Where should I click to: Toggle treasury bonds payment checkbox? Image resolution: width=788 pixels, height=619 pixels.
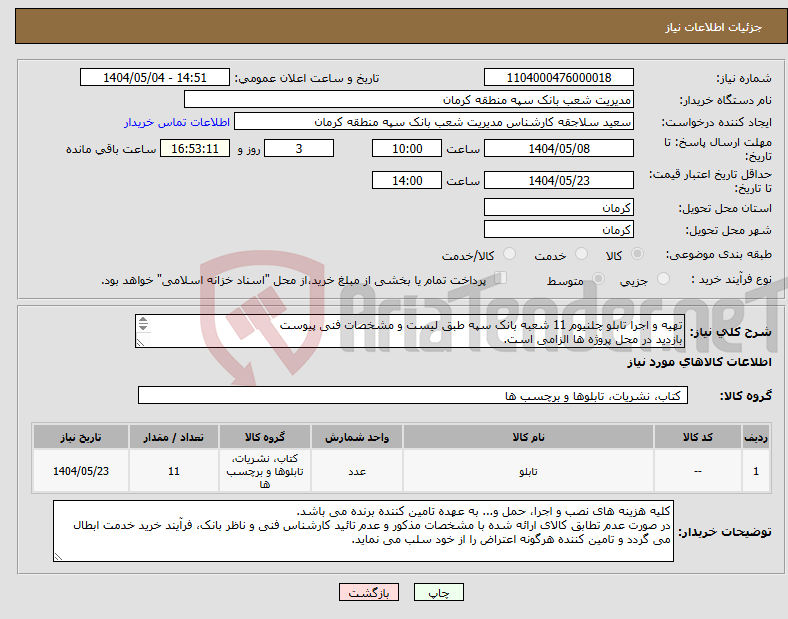(501, 278)
